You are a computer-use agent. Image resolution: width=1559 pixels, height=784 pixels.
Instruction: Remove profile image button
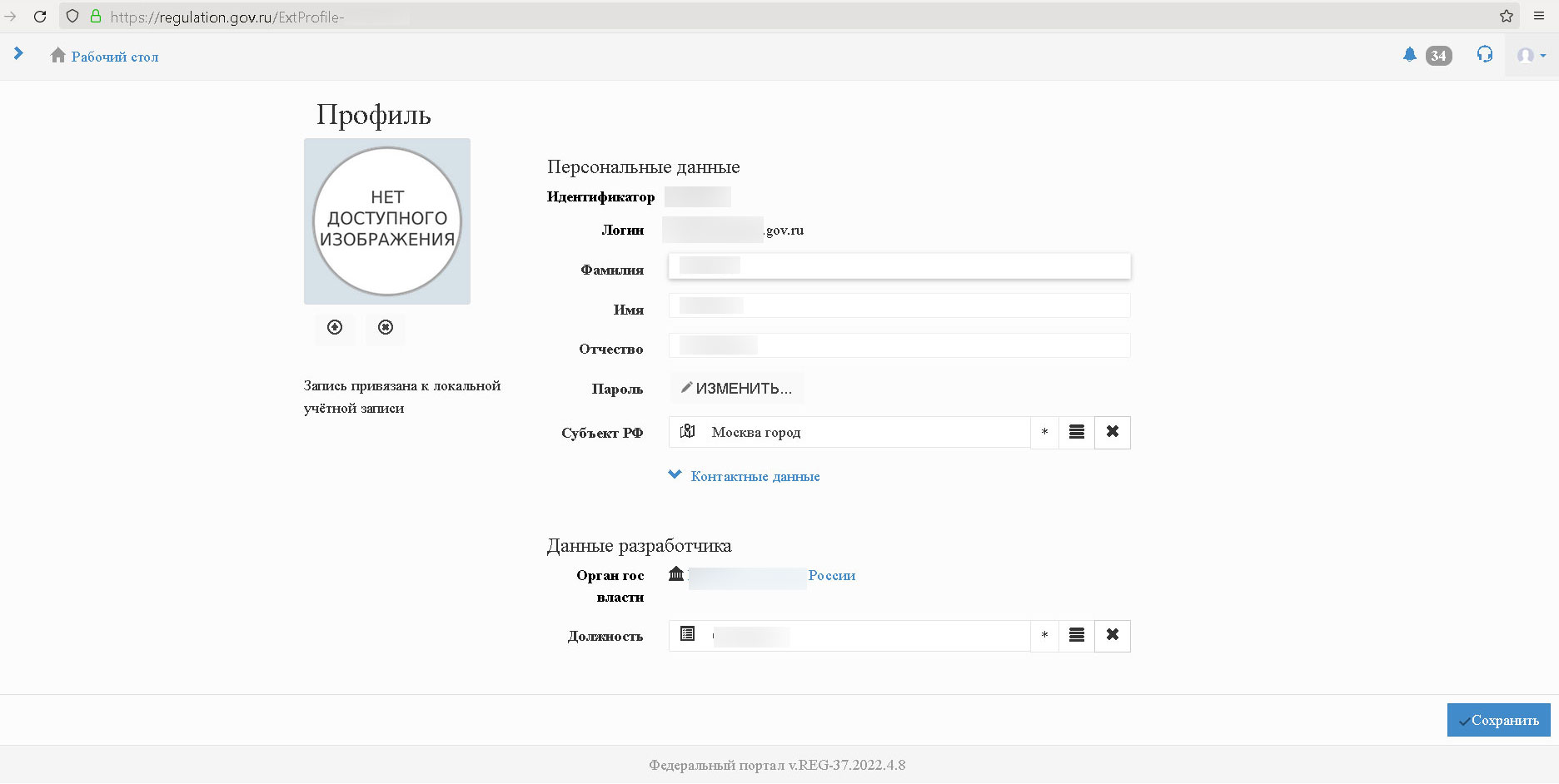pyautogui.click(x=386, y=327)
